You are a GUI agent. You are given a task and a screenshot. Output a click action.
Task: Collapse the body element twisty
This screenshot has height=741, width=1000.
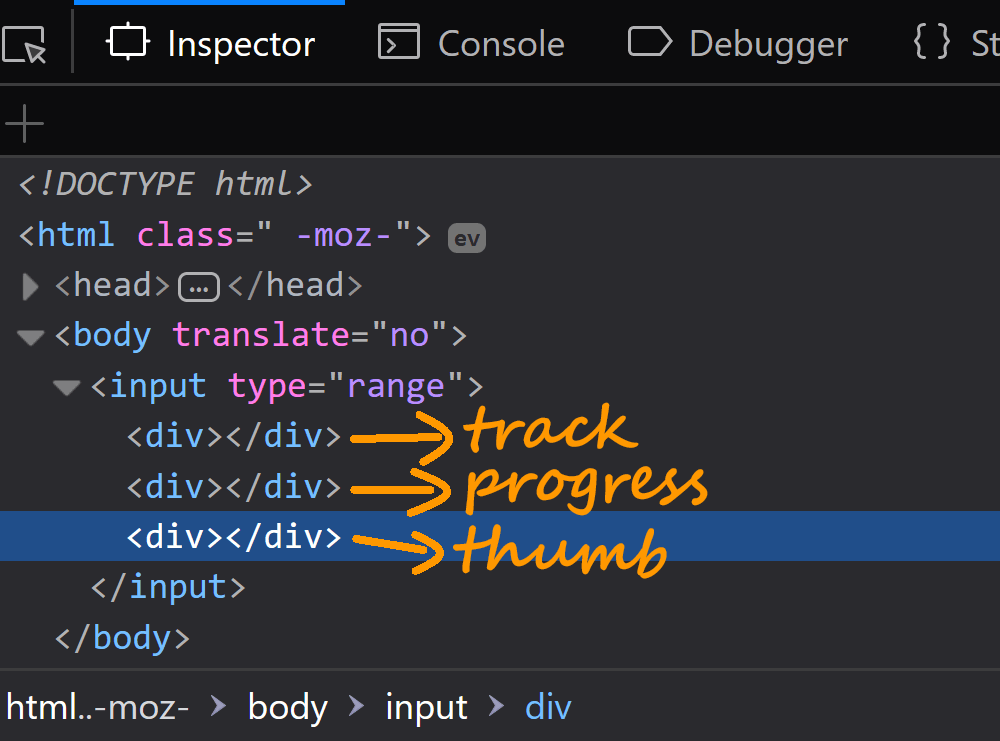point(31,337)
